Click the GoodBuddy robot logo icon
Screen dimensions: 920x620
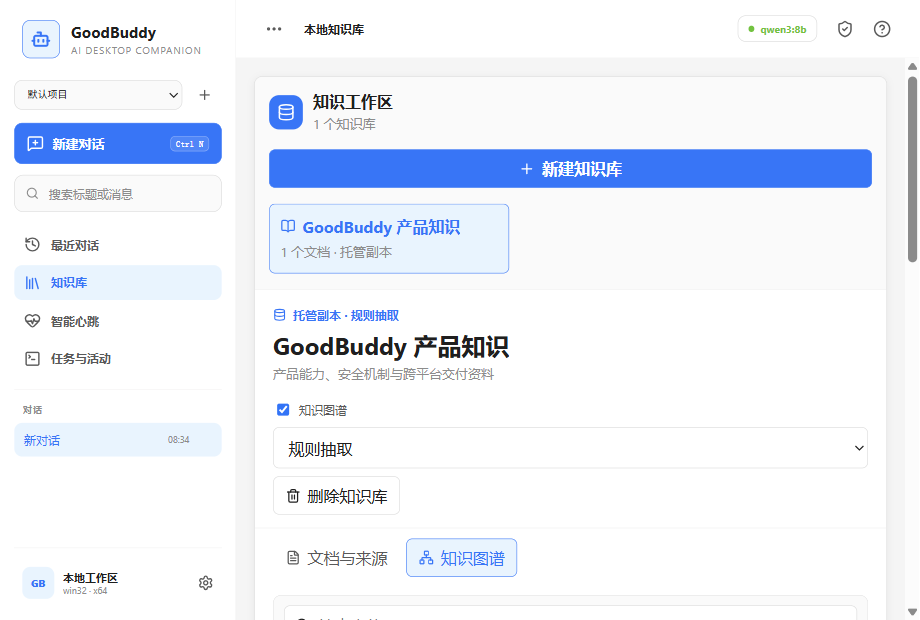[x=40, y=39]
